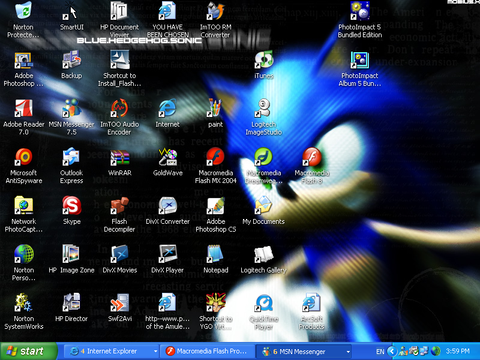Viewport: 480px width, 360px height.
Task: Launch Norton SystemWorks
Action: point(23,302)
